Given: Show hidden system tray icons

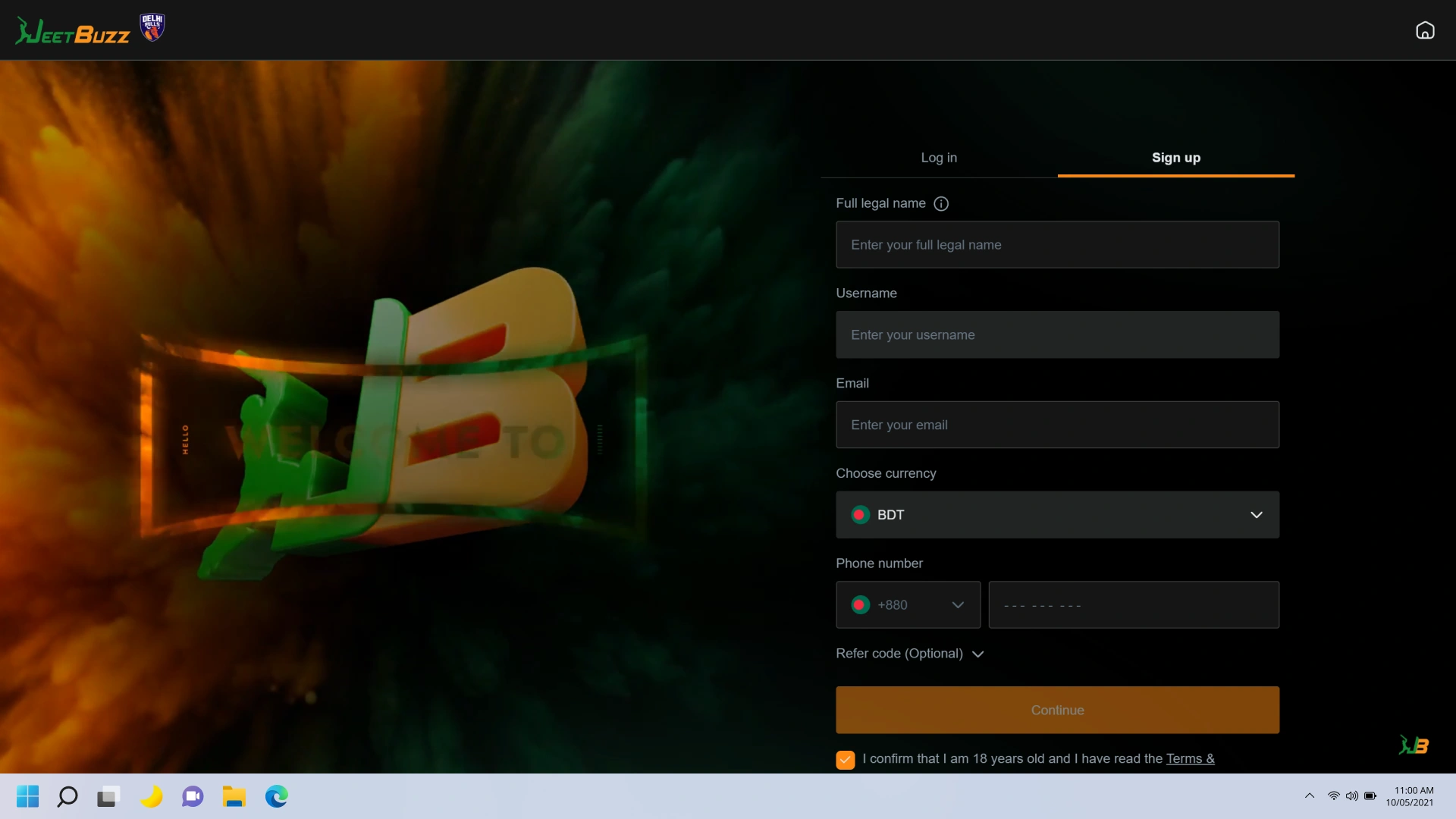Looking at the screenshot, I should click(1310, 795).
